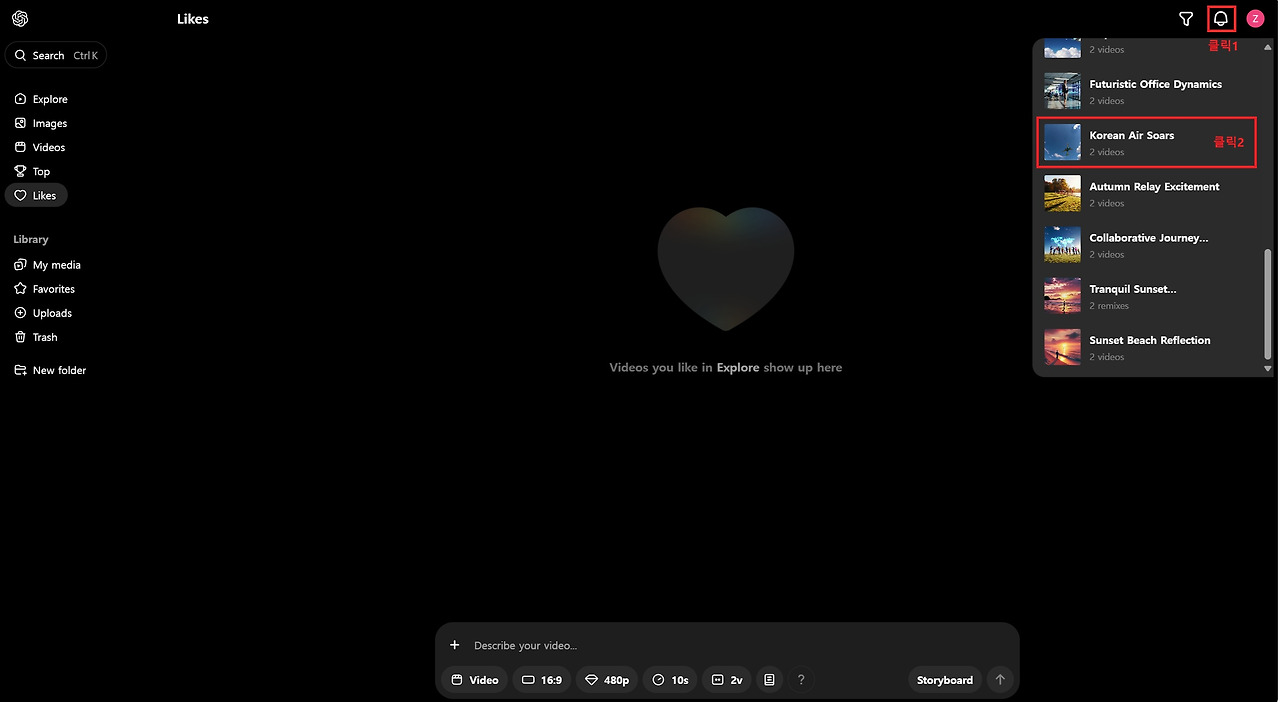This screenshot has height=702, width=1280.
Task: Open Trash in Library
Action: coord(36,337)
